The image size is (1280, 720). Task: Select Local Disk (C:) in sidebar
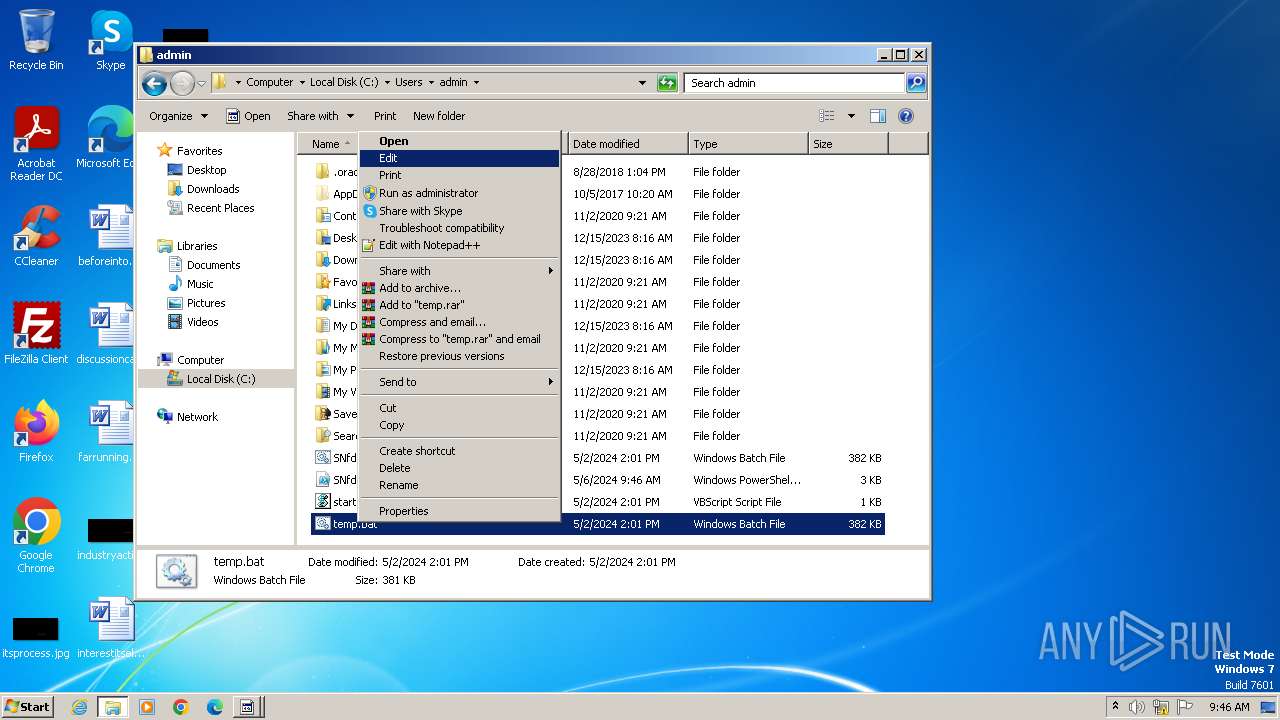click(x=220, y=379)
